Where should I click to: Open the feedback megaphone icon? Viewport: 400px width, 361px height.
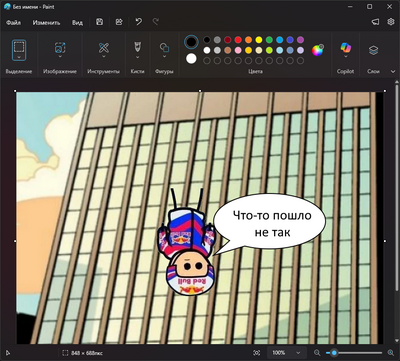(376, 22)
